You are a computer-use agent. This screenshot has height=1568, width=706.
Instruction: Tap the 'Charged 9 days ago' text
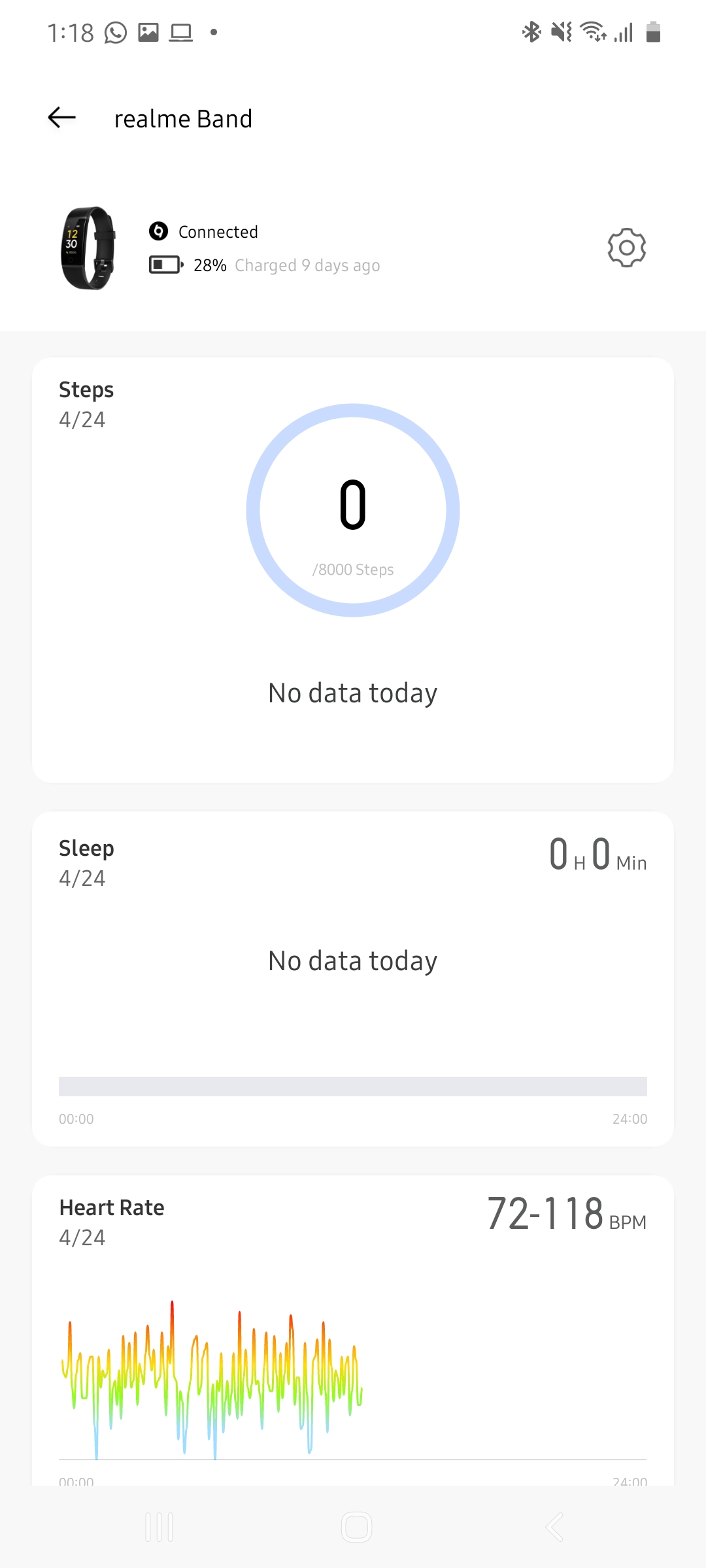[307, 265]
